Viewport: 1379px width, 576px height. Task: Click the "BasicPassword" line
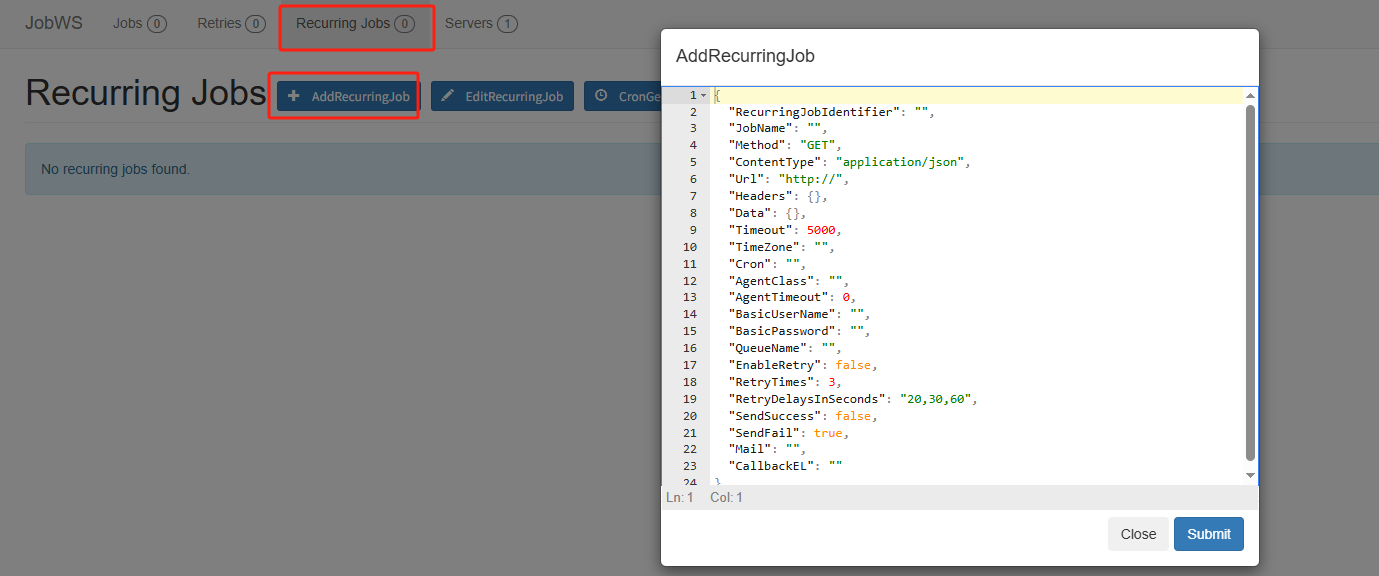(800, 331)
